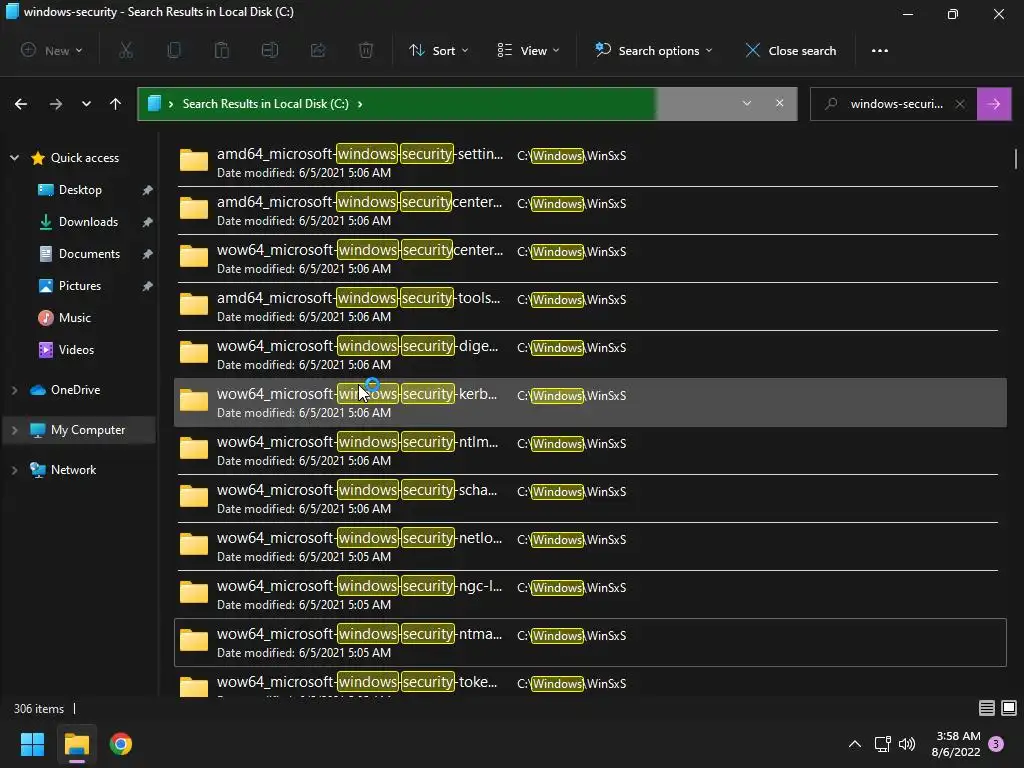
Task: Select the wow64 windows-securitycenter folder
Action: pyautogui.click(x=590, y=259)
